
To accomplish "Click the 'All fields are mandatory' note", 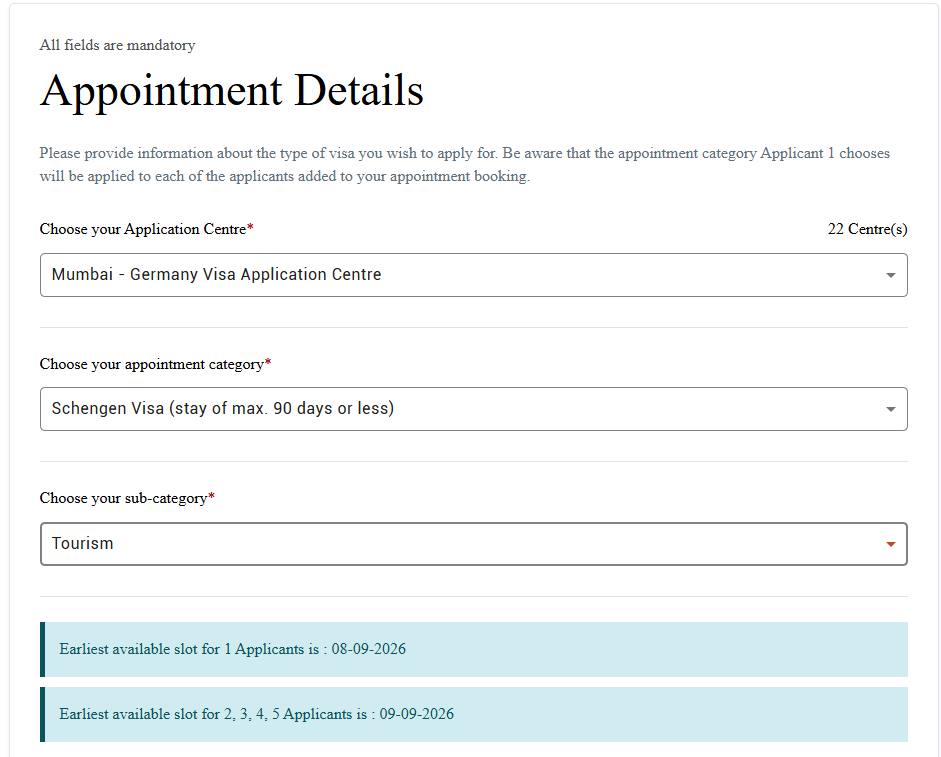I will 117,45.
